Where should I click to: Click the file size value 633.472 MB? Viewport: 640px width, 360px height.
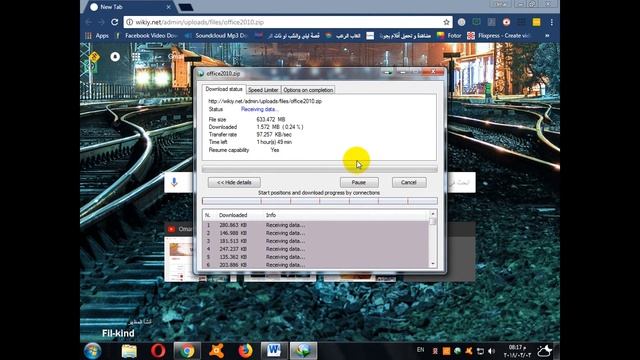point(271,120)
